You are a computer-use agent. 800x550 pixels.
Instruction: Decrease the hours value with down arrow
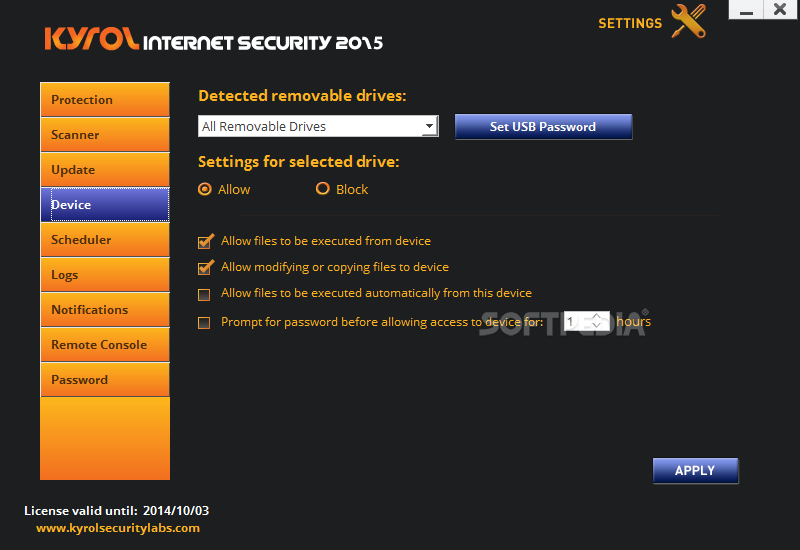click(x=596, y=326)
